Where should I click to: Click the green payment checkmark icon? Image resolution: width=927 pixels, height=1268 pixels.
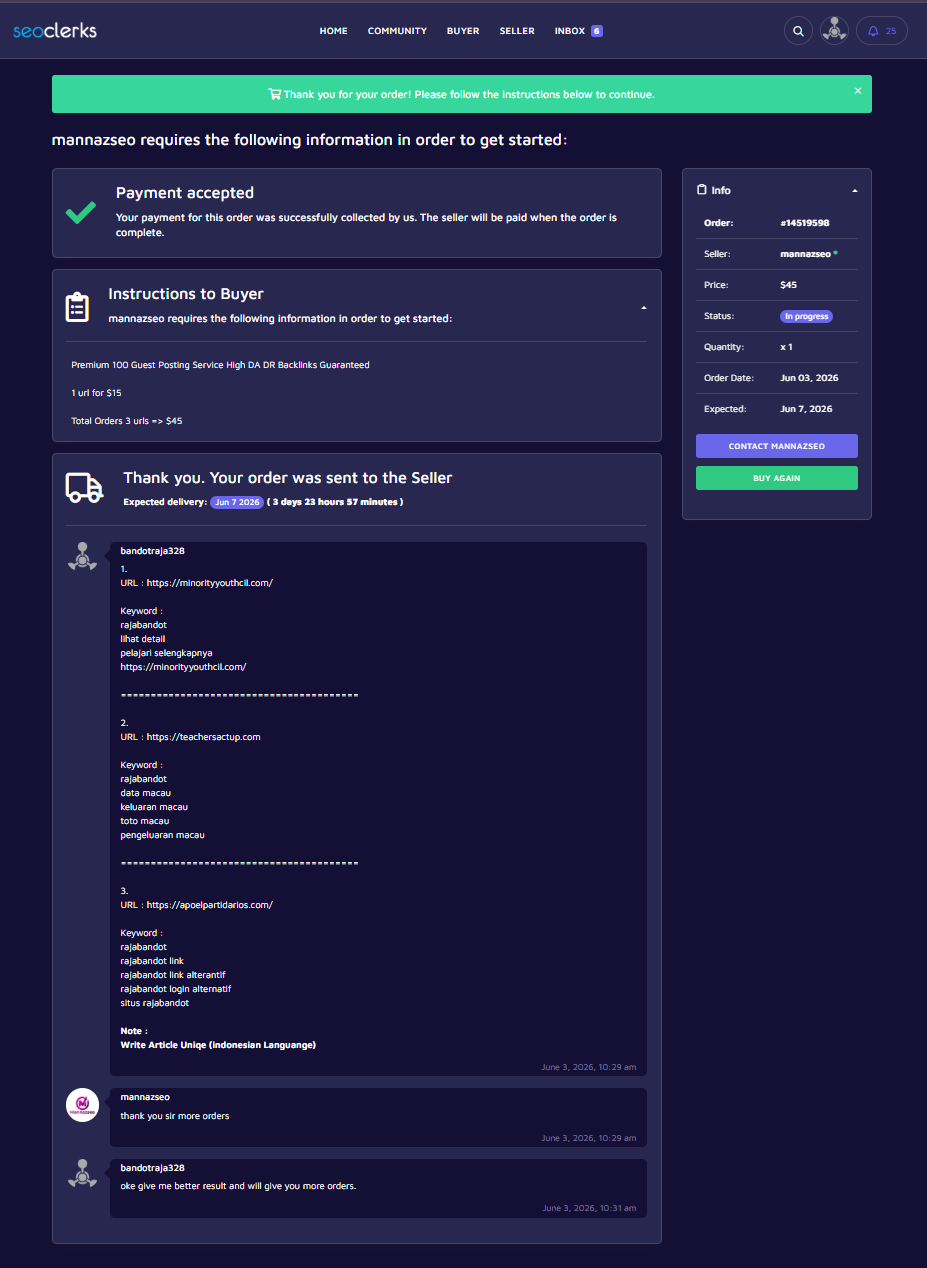click(81, 212)
